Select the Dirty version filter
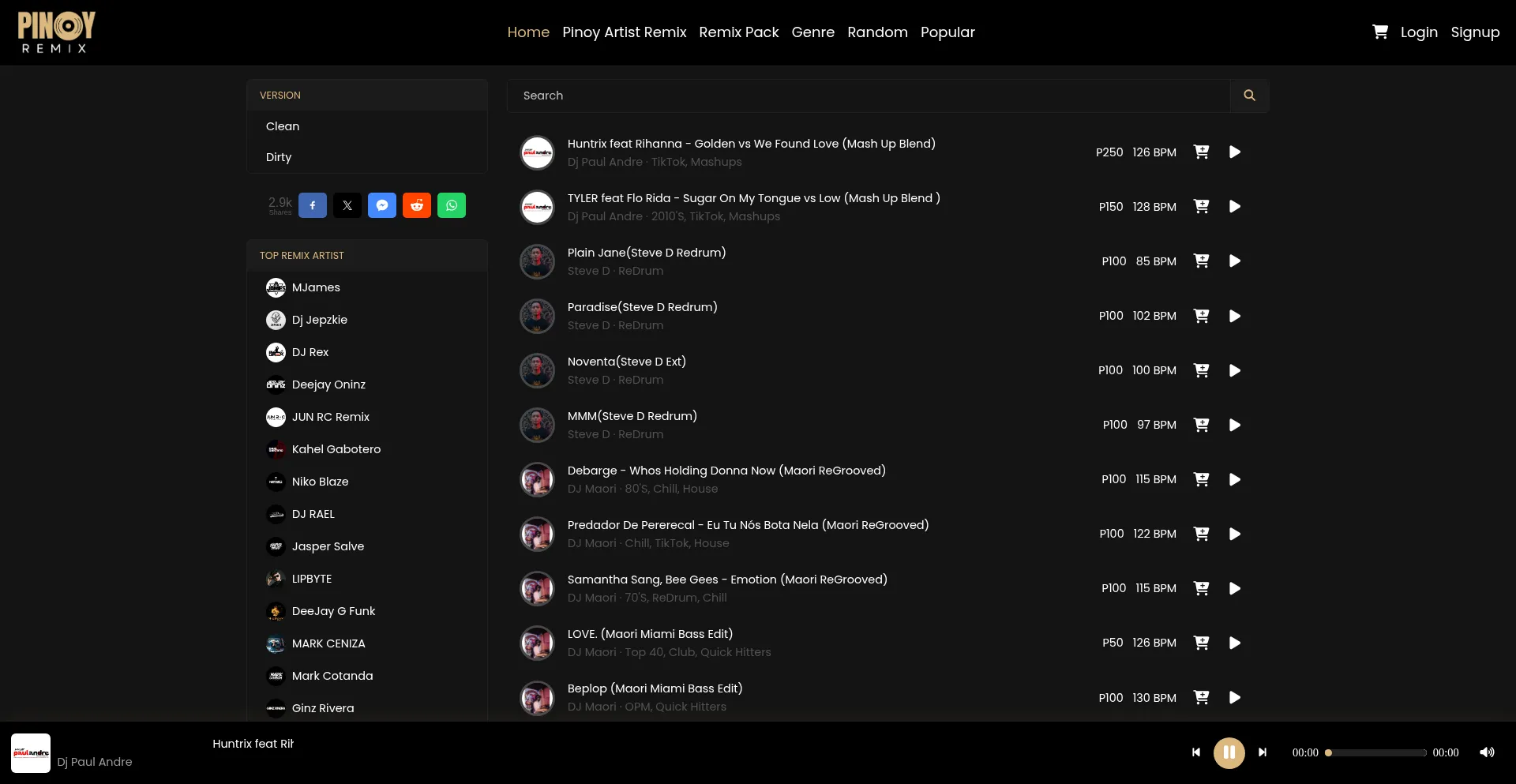1516x784 pixels. click(279, 157)
